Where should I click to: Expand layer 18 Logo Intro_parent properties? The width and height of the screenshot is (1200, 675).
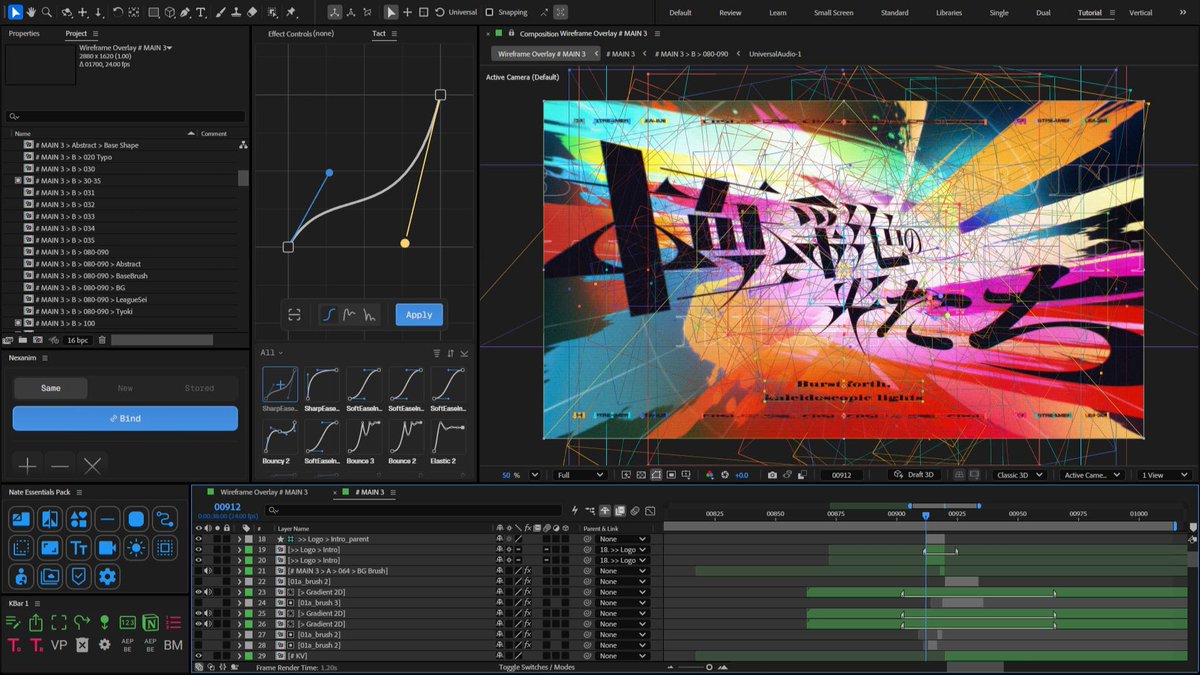coord(240,539)
